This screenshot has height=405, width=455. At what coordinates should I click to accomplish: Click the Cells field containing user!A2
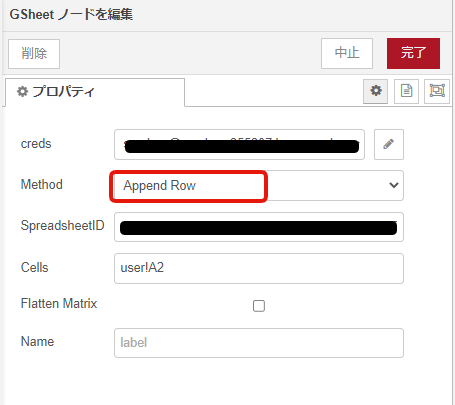(259, 268)
